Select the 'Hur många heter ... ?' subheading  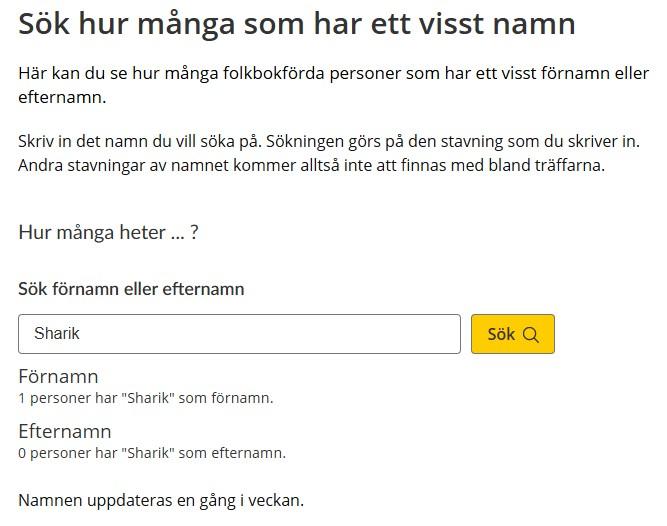click(108, 233)
